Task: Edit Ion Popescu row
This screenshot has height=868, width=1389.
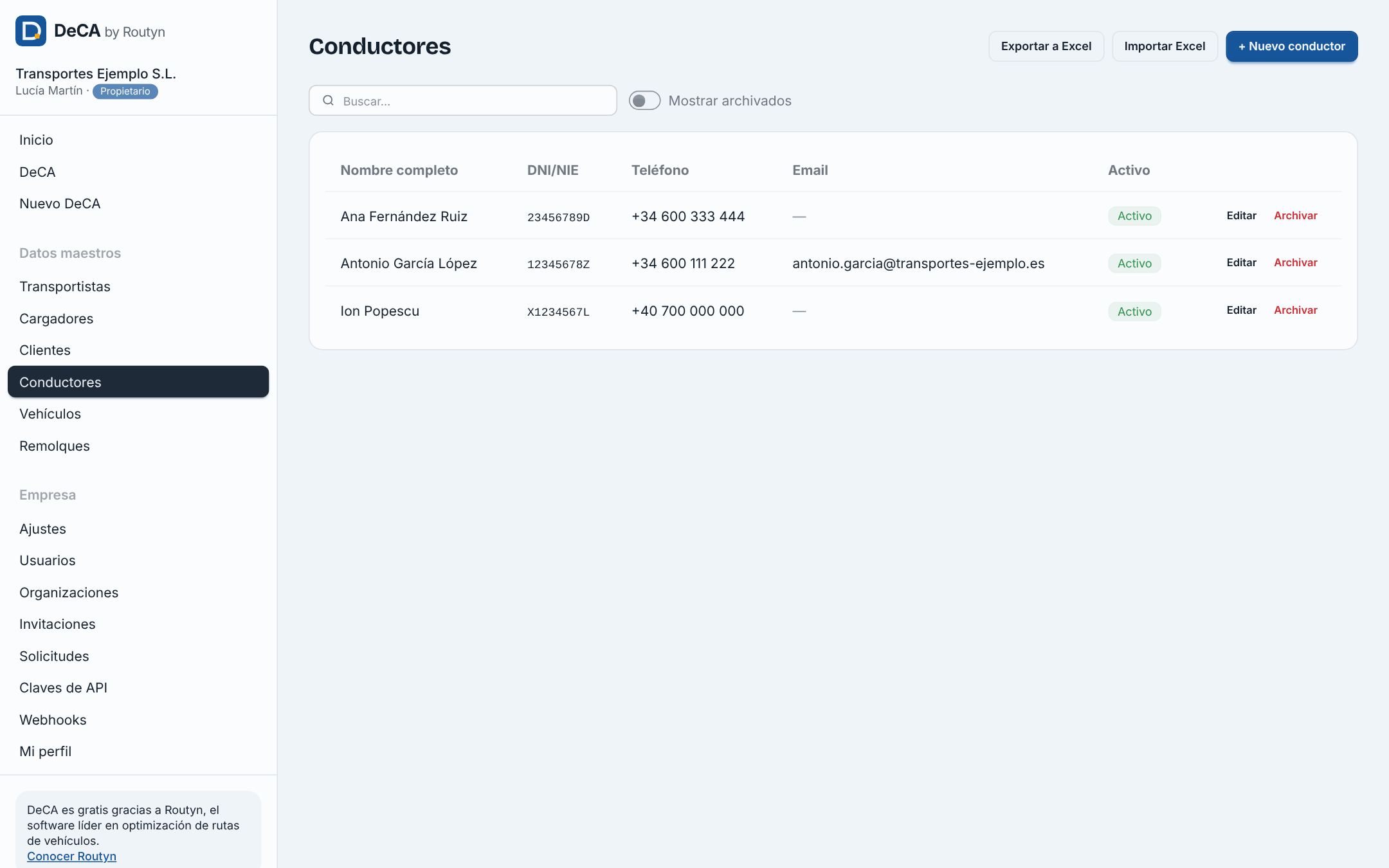Action: tap(1241, 310)
